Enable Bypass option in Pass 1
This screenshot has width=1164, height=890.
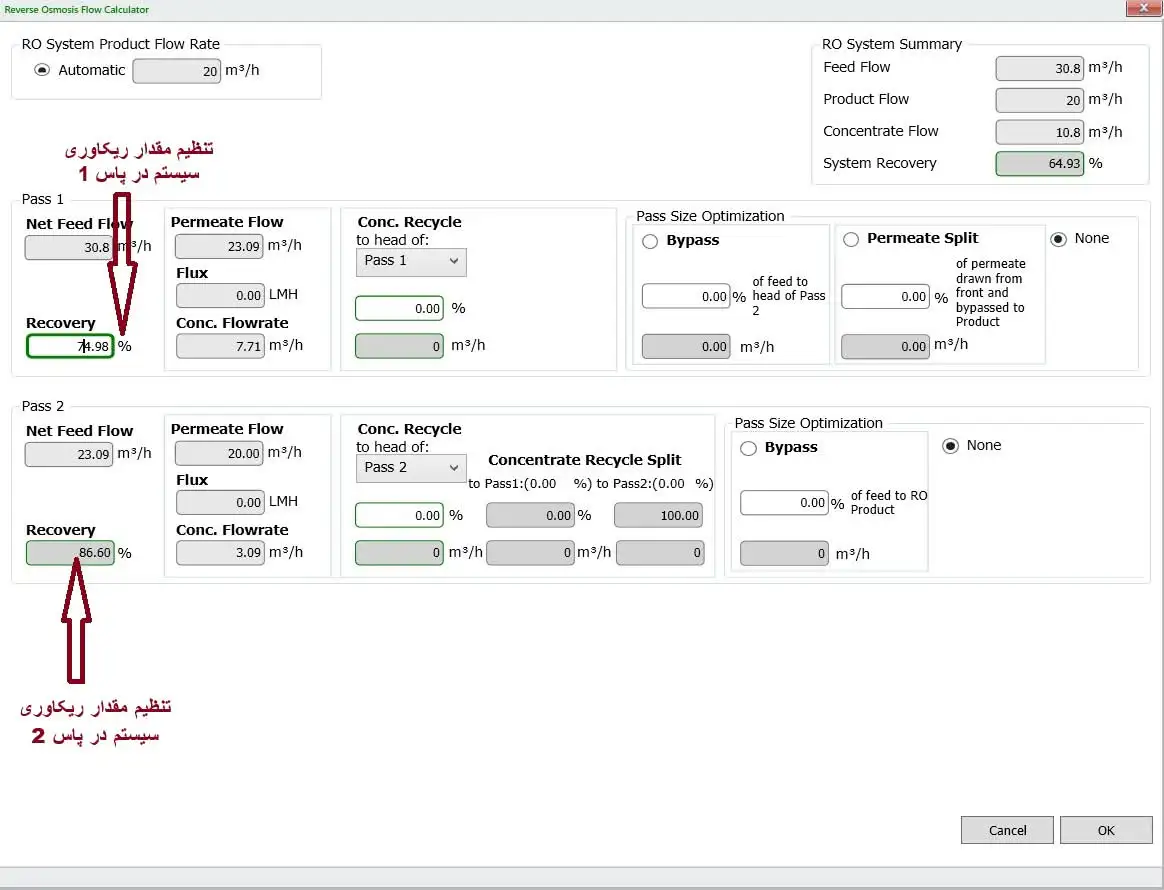pos(650,241)
